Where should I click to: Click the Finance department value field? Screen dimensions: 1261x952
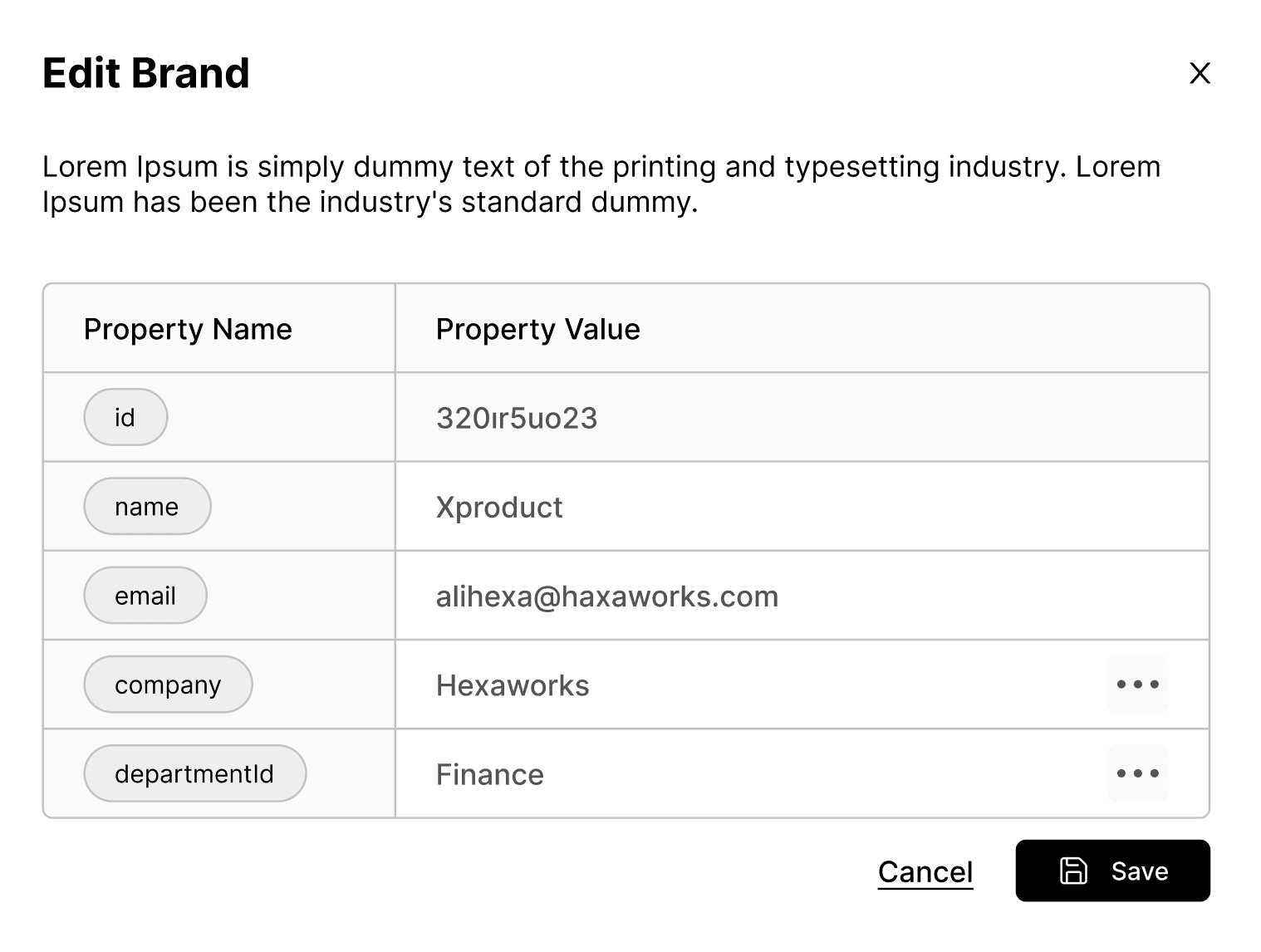tap(490, 774)
